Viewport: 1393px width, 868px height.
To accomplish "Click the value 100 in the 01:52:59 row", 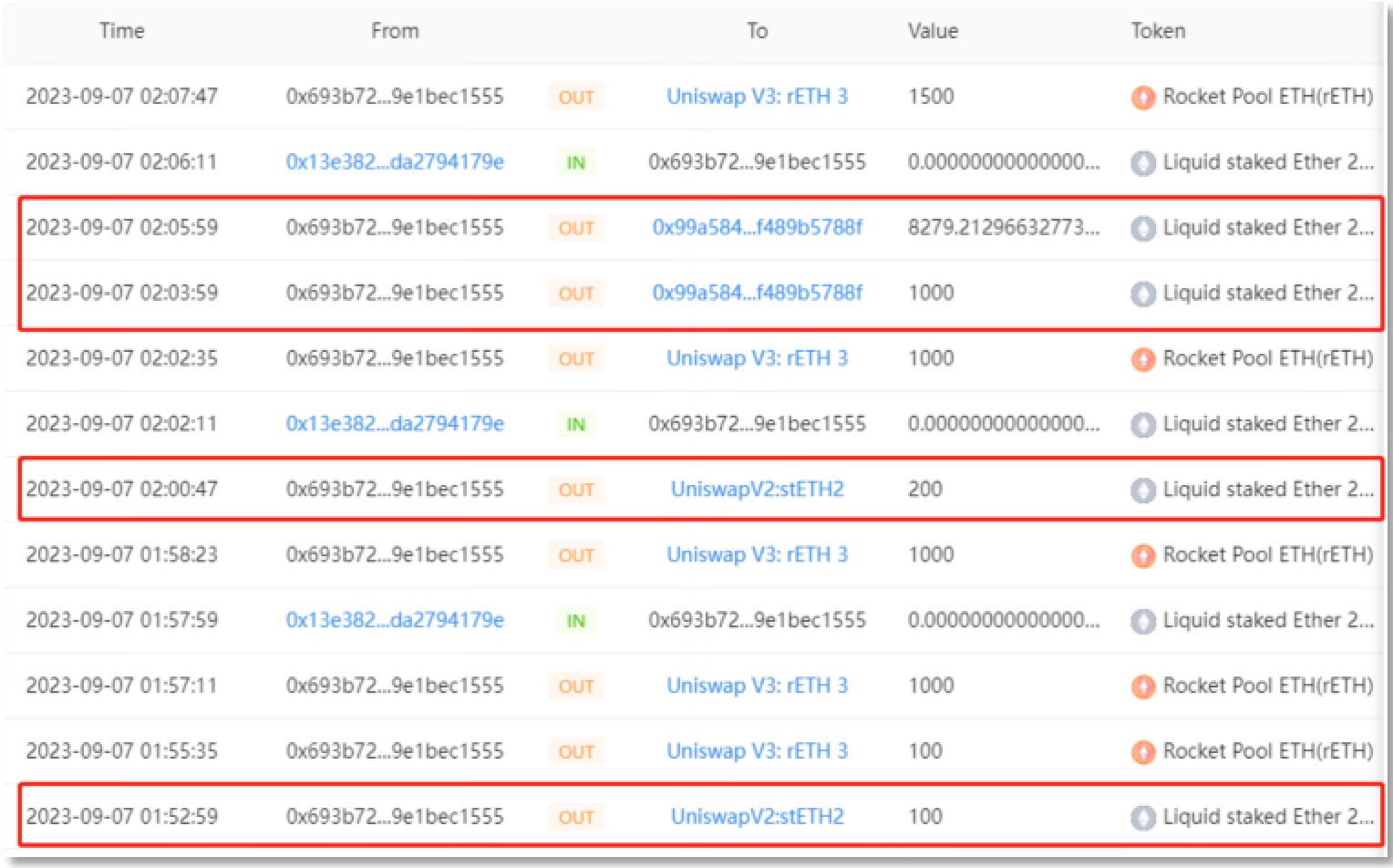I will coord(925,817).
